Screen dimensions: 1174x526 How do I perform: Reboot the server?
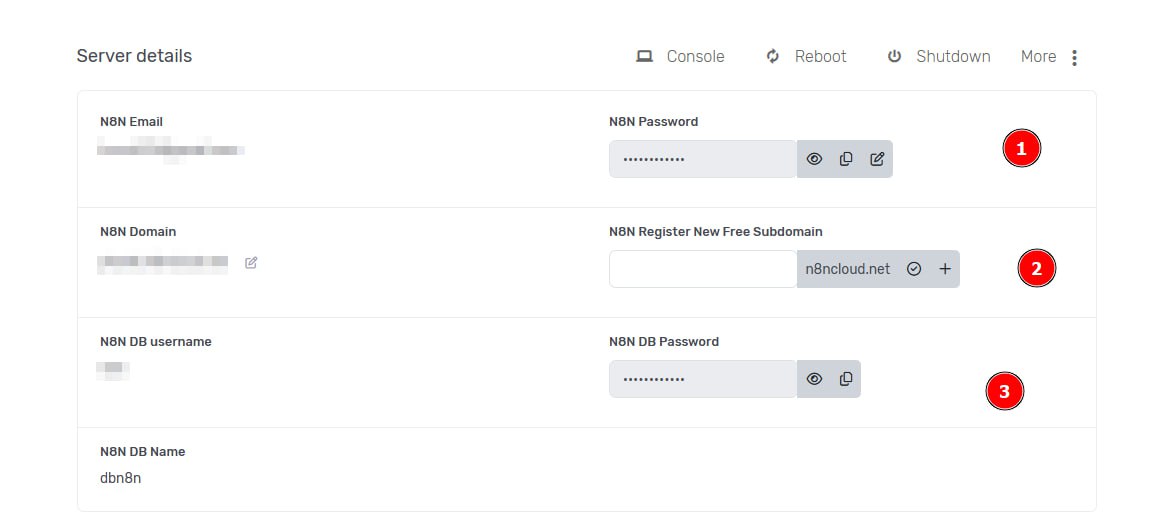806,57
